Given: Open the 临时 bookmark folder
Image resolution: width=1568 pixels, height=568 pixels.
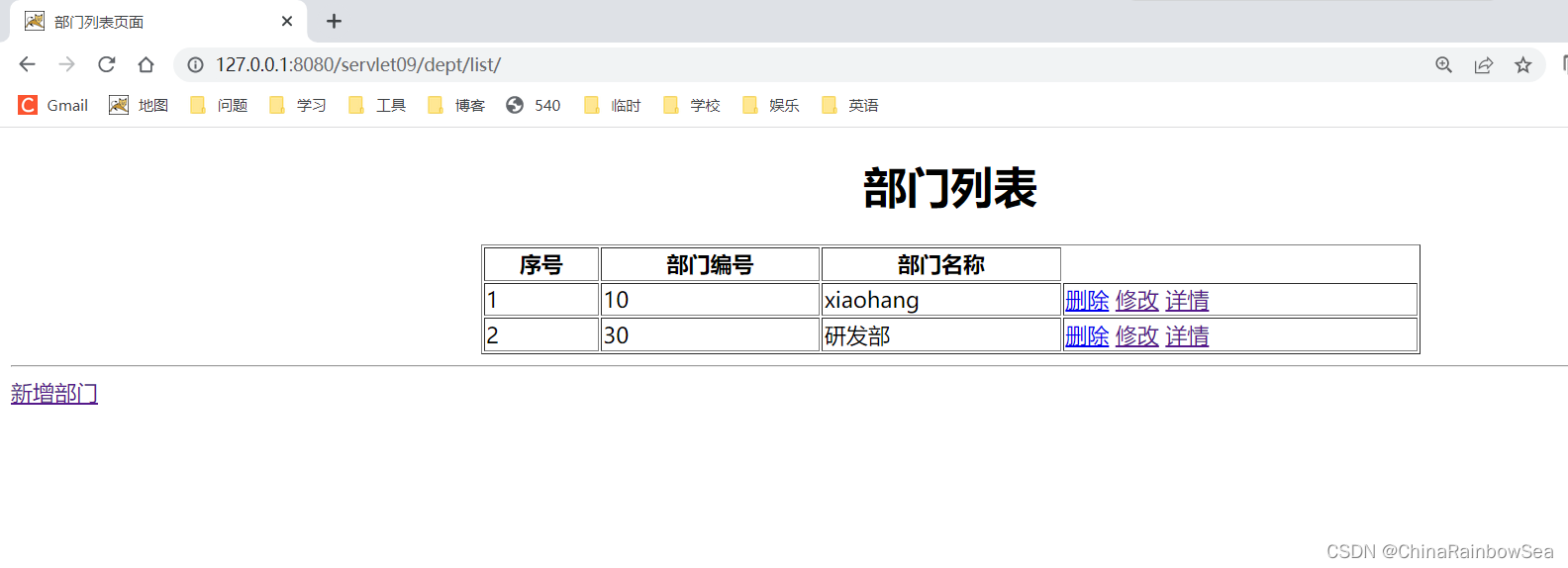Looking at the screenshot, I should point(612,105).
